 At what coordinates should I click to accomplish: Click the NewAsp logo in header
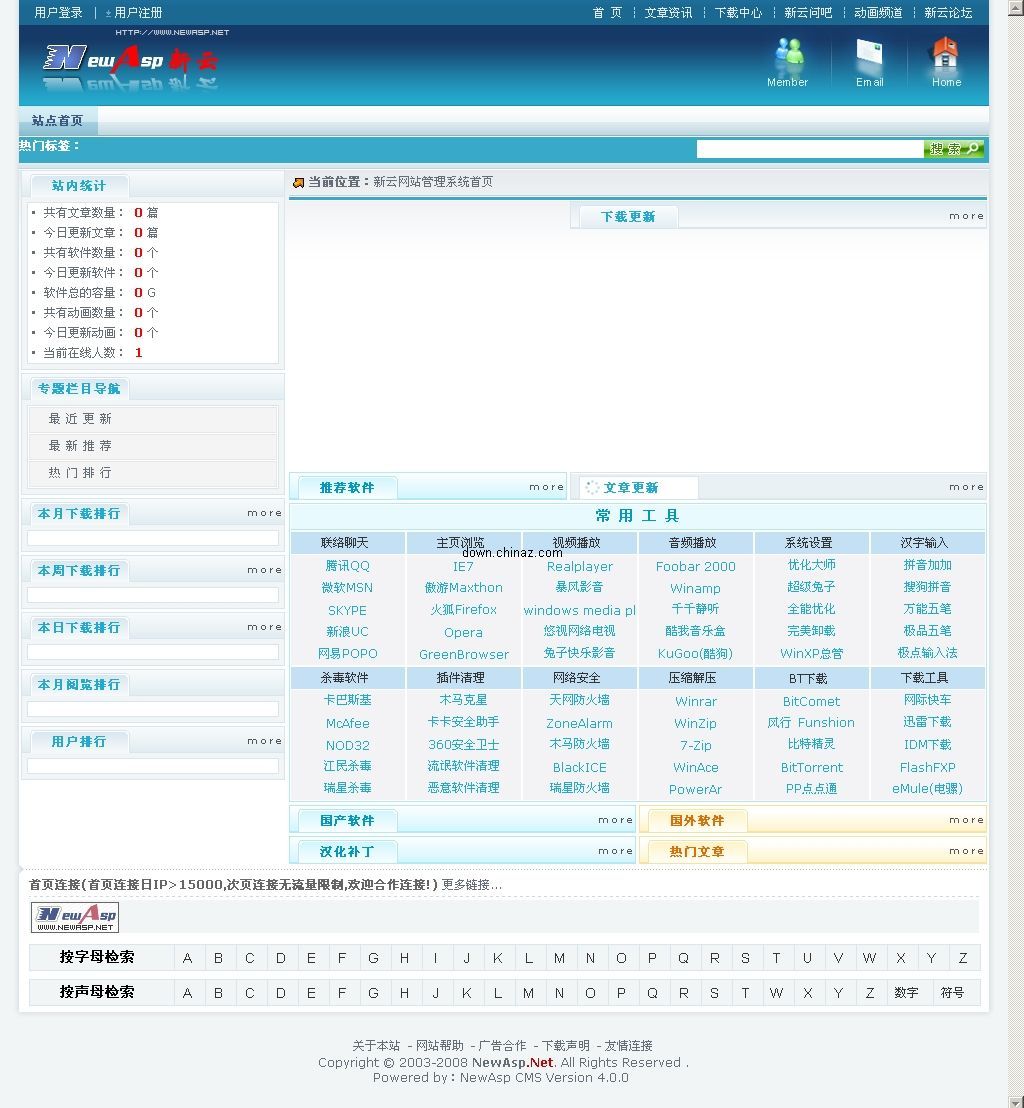130,62
